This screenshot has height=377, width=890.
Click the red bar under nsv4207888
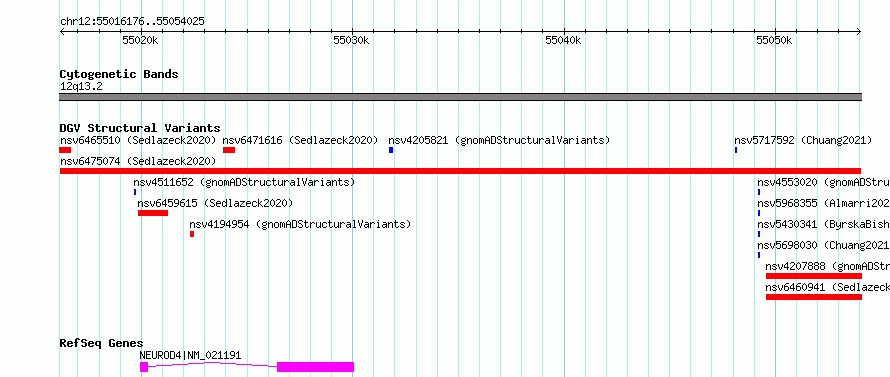[x=814, y=276]
